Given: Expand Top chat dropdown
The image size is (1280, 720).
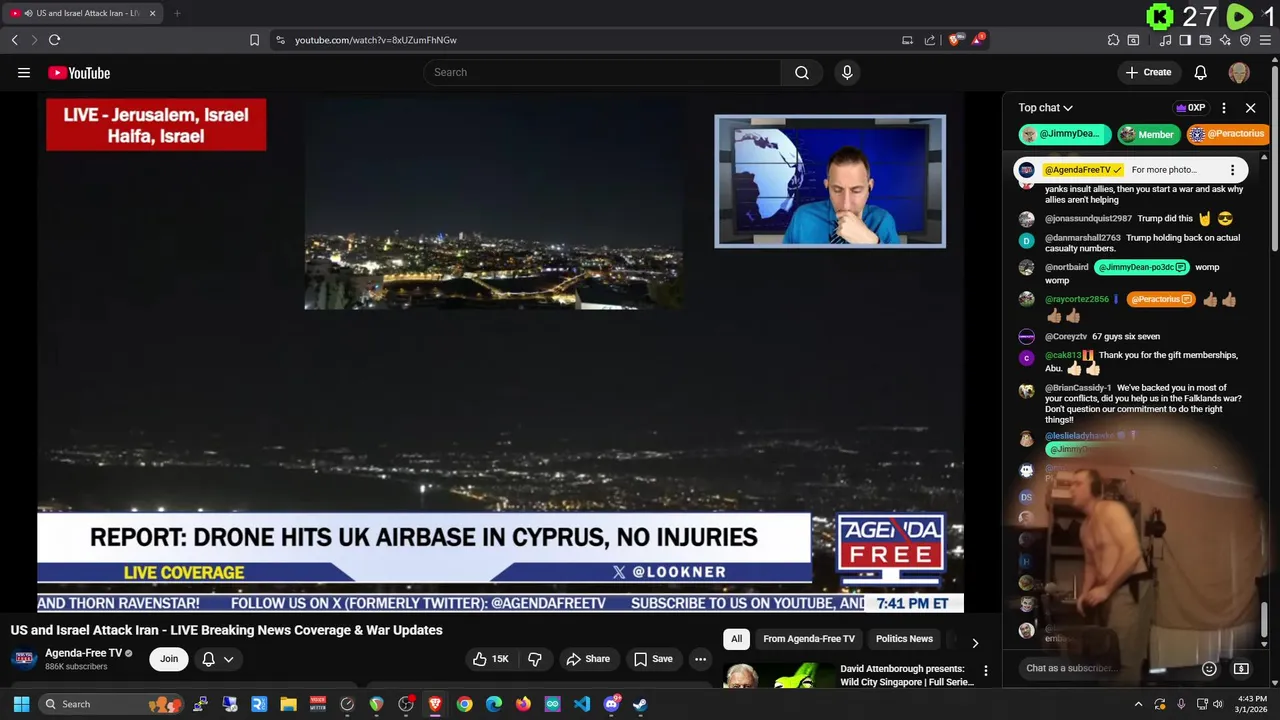Looking at the screenshot, I should pos(1045,107).
